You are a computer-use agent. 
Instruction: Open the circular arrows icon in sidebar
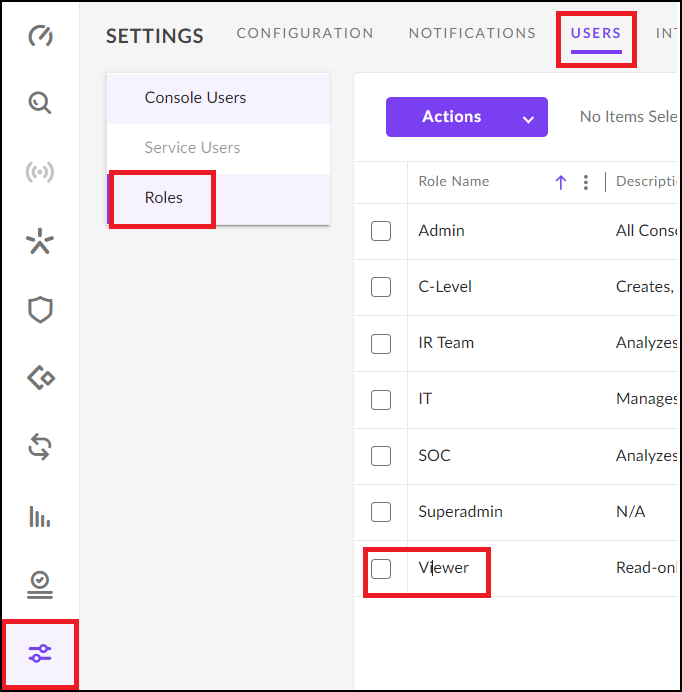tap(40, 447)
